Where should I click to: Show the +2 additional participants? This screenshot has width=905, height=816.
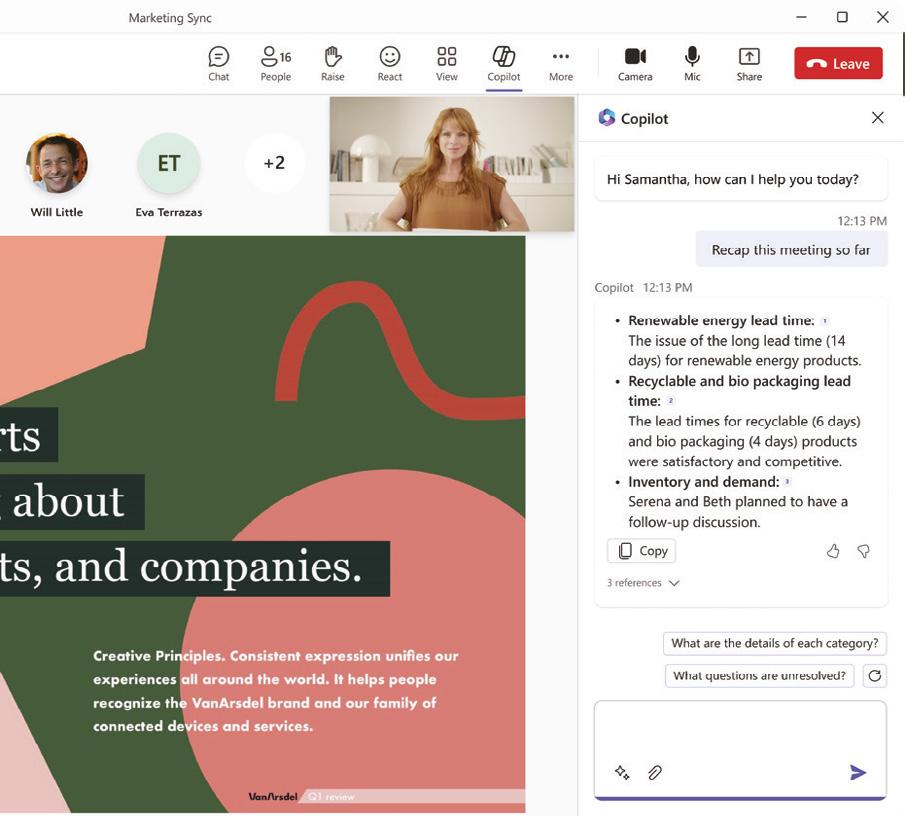coord(274,163)
